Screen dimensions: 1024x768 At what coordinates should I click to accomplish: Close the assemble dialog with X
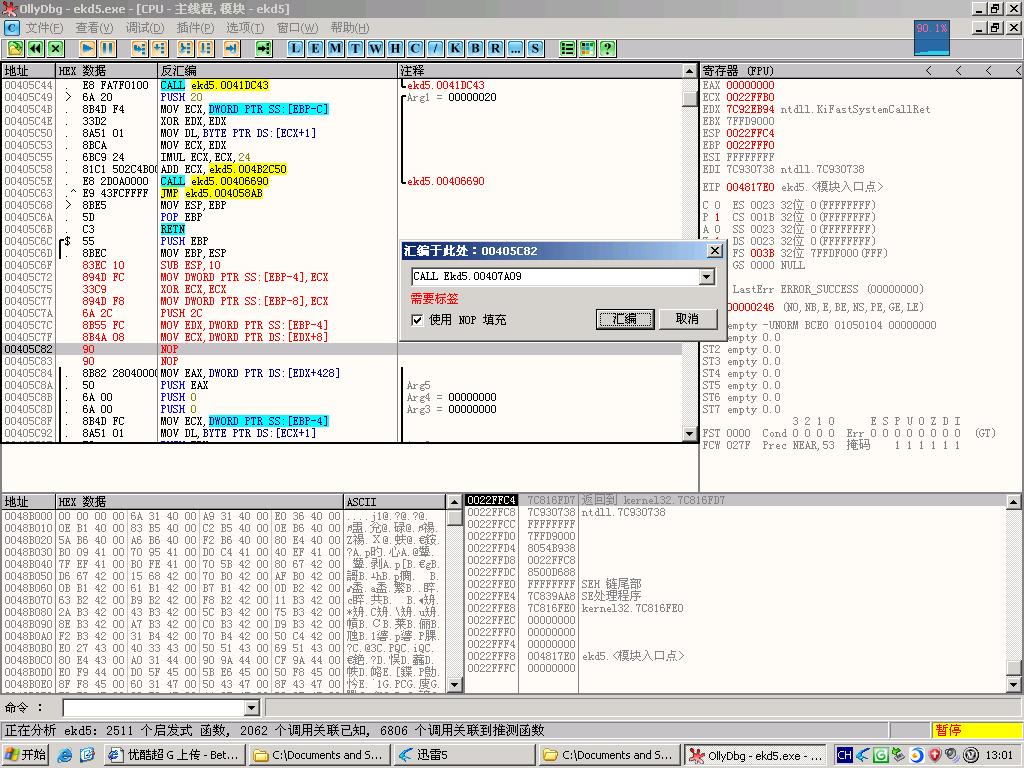point(714,251)
